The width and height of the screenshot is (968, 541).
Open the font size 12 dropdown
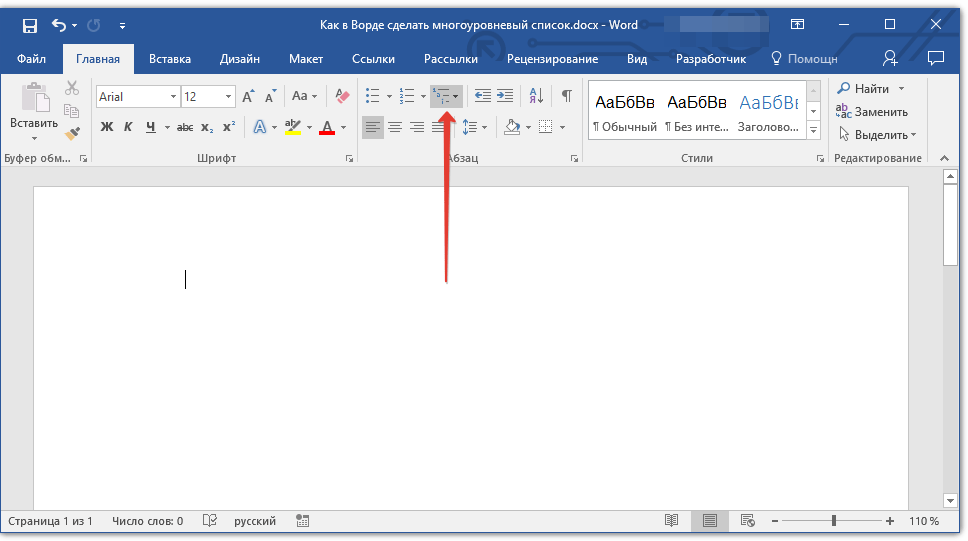point(229,97)
